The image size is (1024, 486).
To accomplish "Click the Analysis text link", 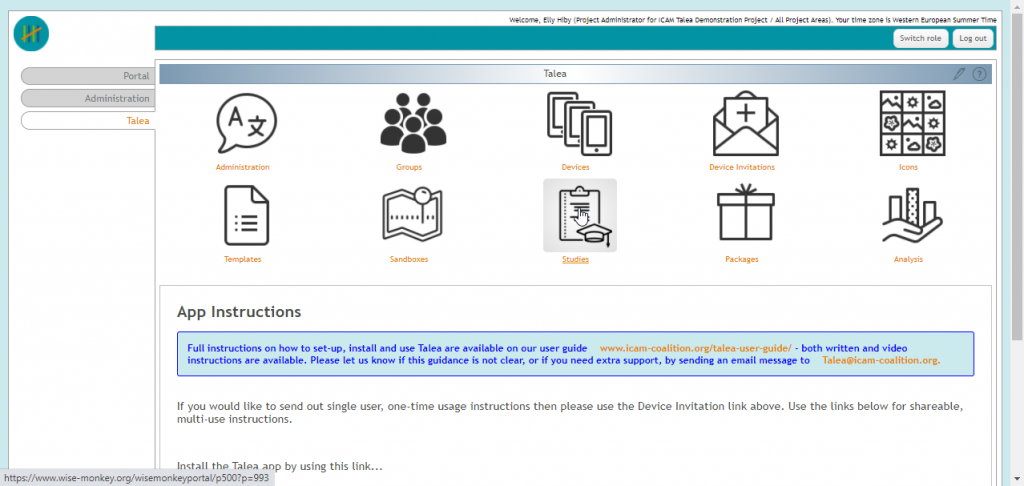I will (x=908, y=259).
